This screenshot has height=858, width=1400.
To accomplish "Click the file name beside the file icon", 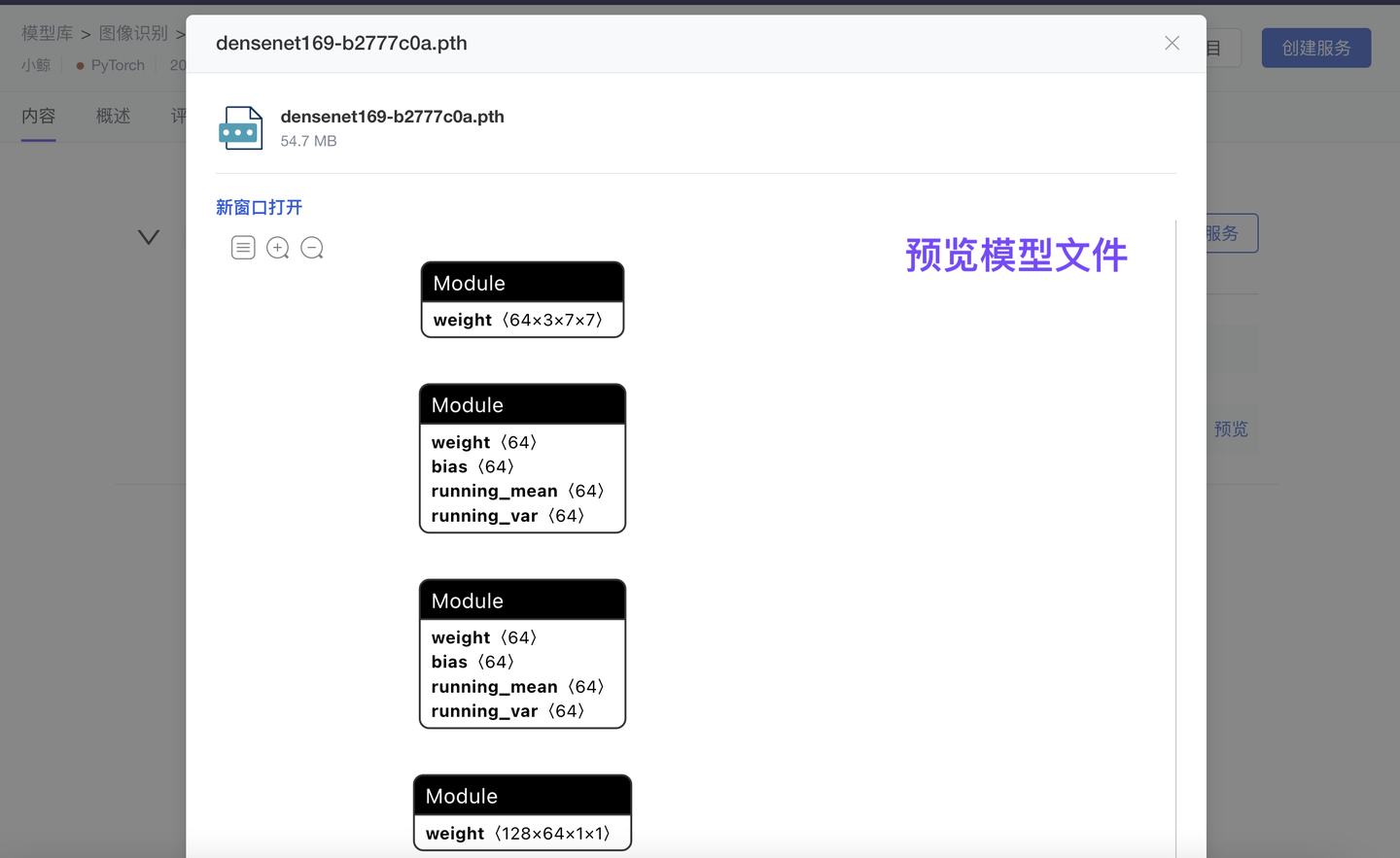I will click(393, 117).
